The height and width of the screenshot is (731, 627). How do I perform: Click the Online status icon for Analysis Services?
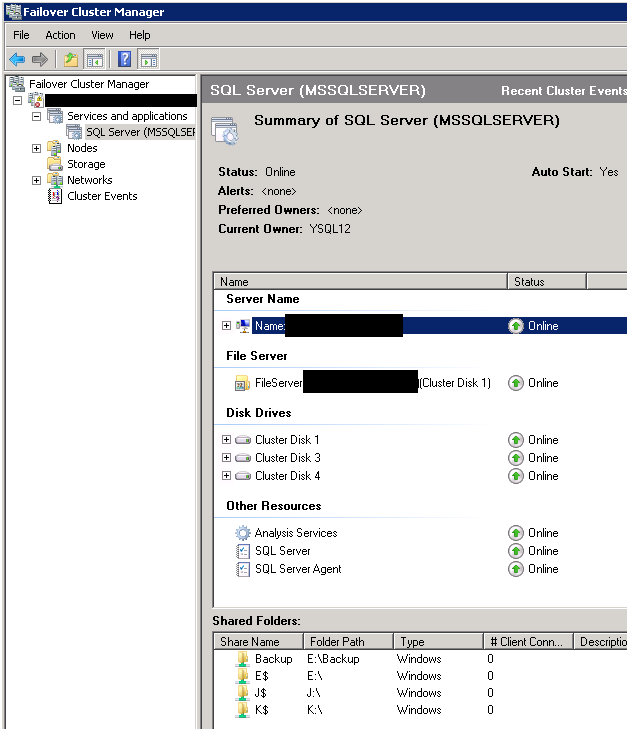tap(516, 533)
